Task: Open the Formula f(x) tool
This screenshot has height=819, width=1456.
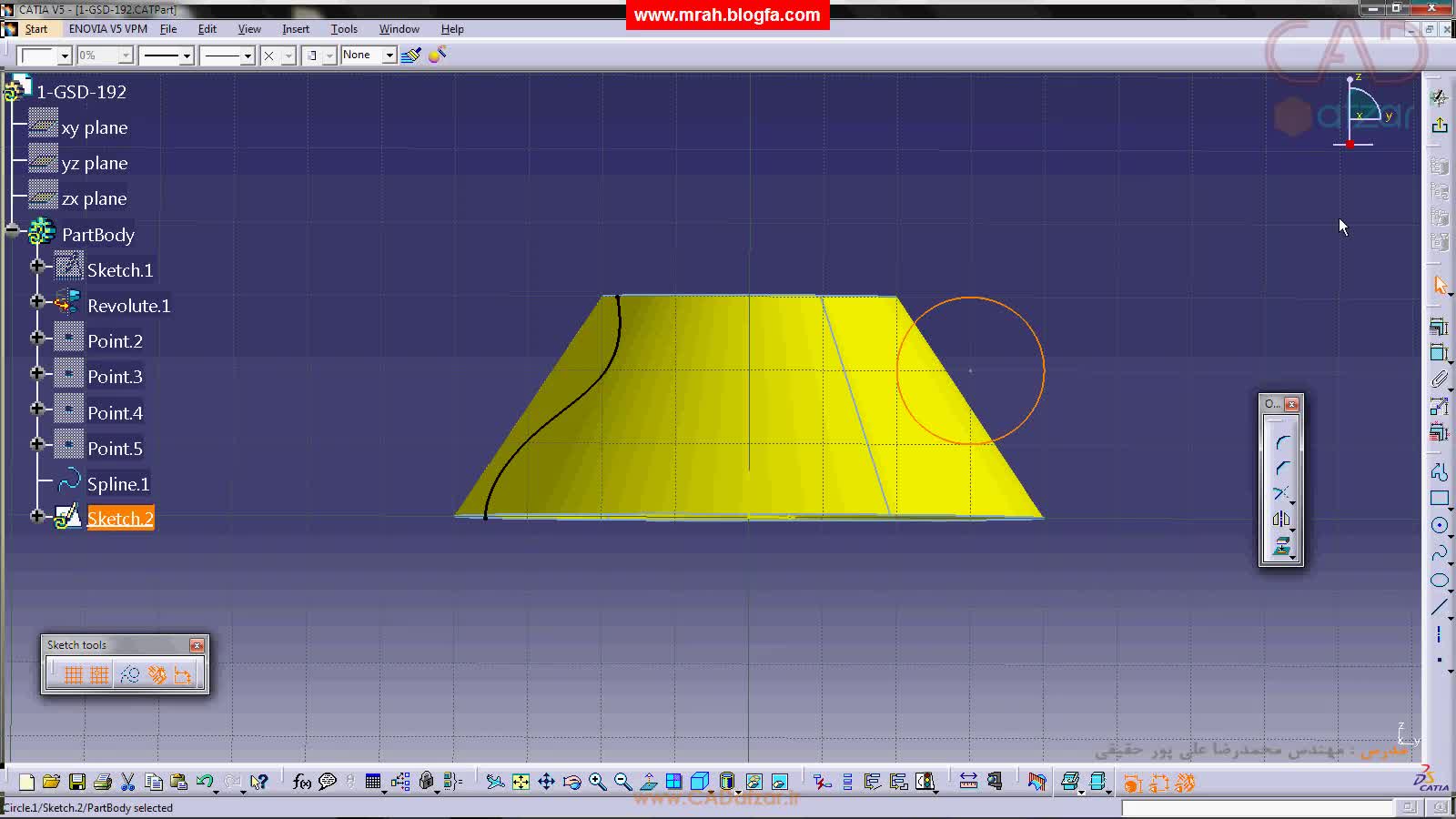Action: 302,782
